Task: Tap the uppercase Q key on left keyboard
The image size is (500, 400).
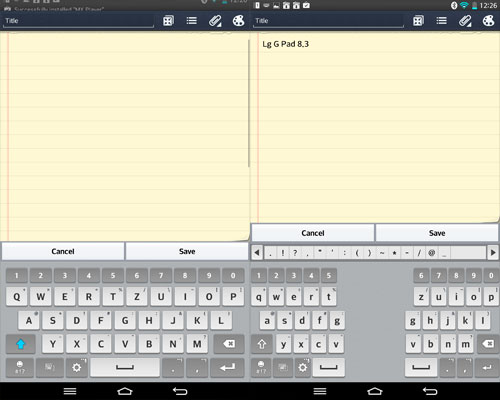Action: tap(17, 297)
